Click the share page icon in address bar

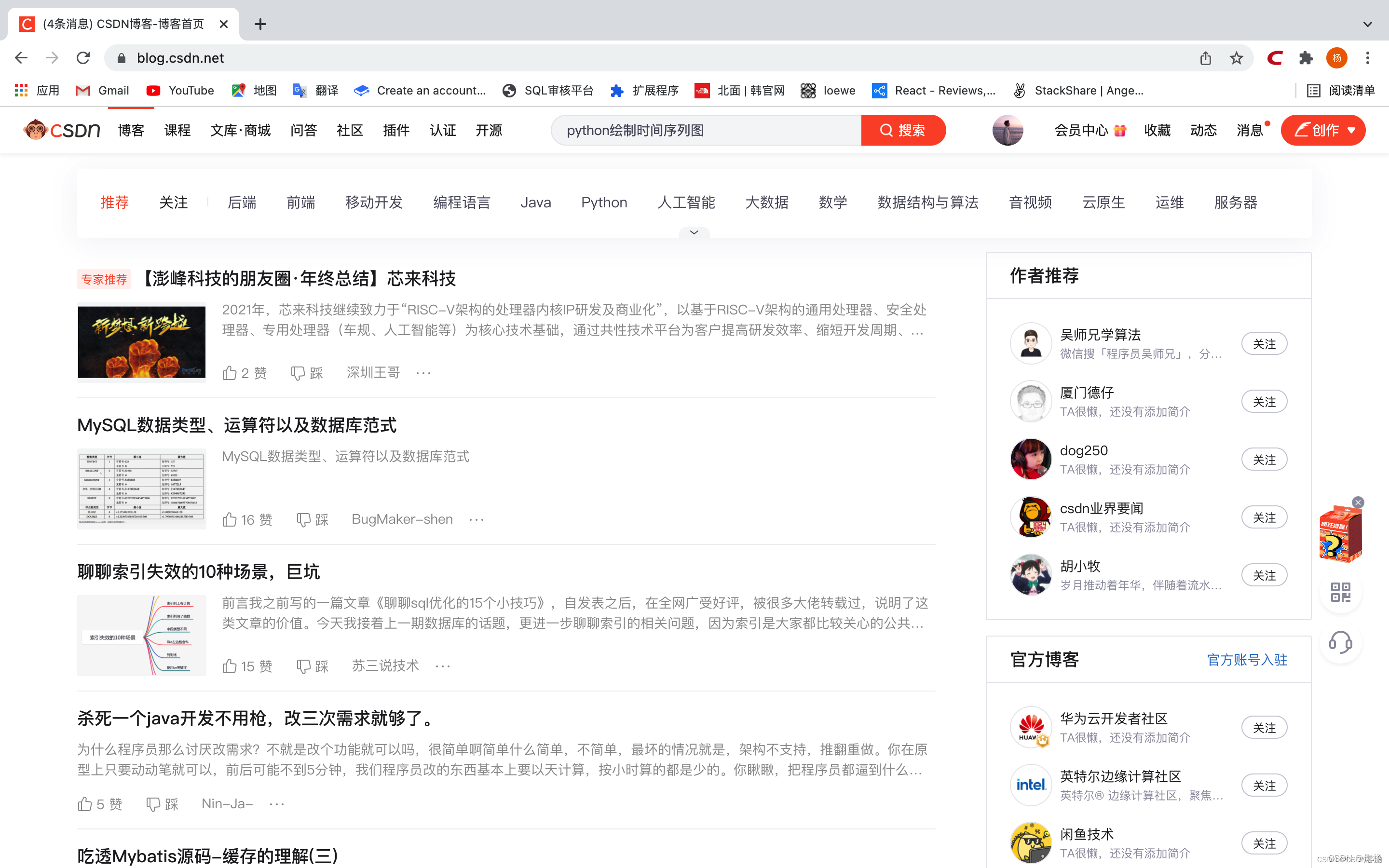[x=1205, y=58]
